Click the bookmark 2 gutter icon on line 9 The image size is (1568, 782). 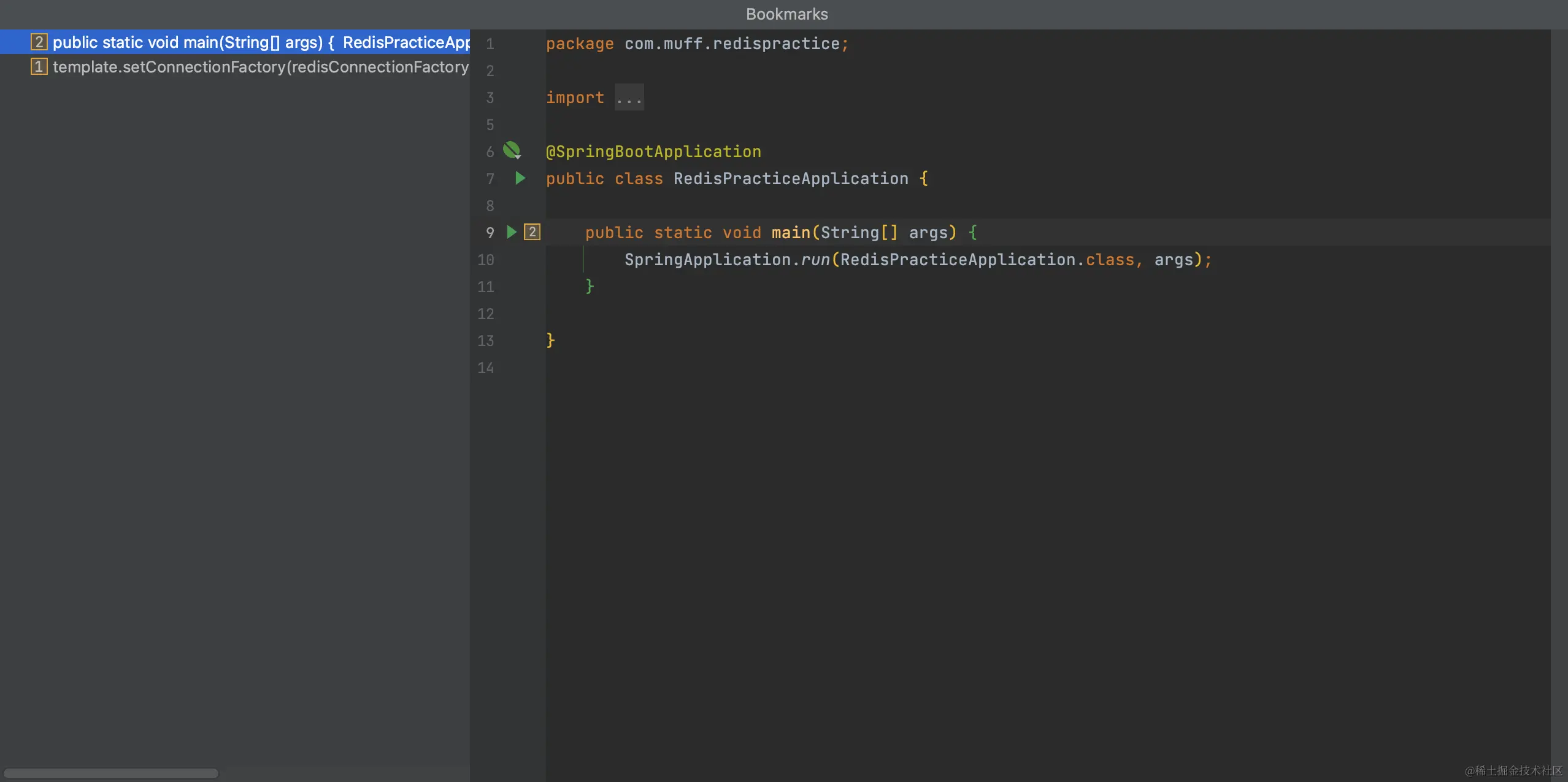532,232
